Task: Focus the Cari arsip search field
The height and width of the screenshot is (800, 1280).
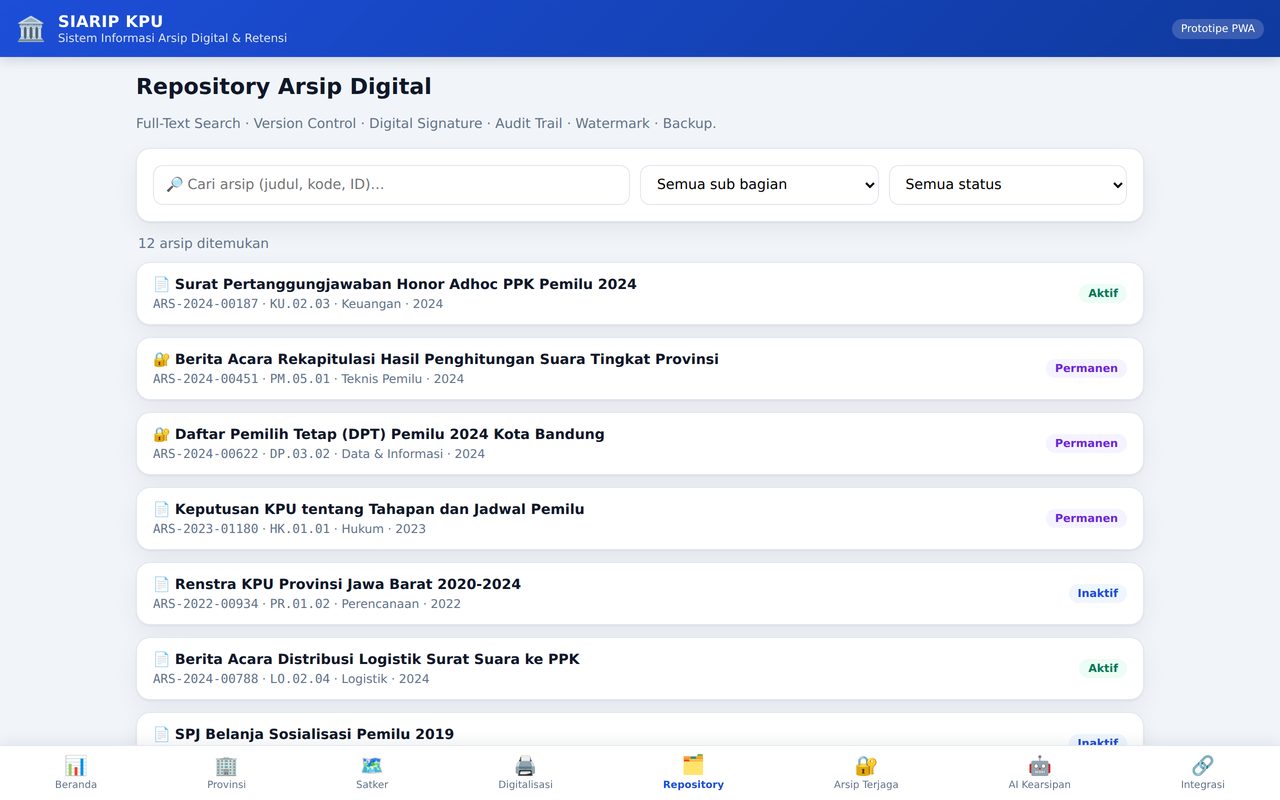Action: pyautogui.click(x=391, y=185)
